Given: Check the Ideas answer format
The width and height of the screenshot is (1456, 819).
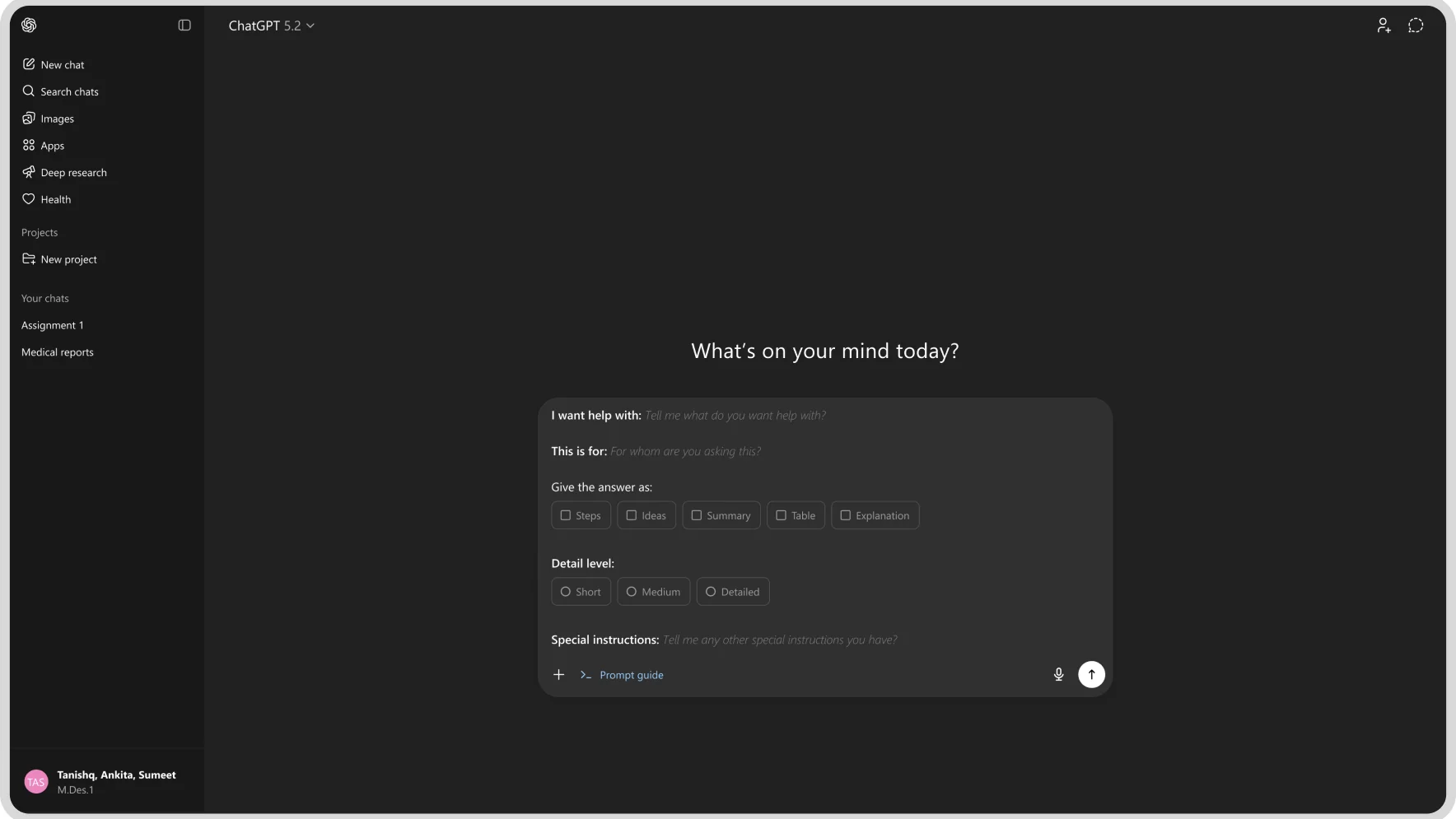Looking at the screenshot, I should coord(646,515).
